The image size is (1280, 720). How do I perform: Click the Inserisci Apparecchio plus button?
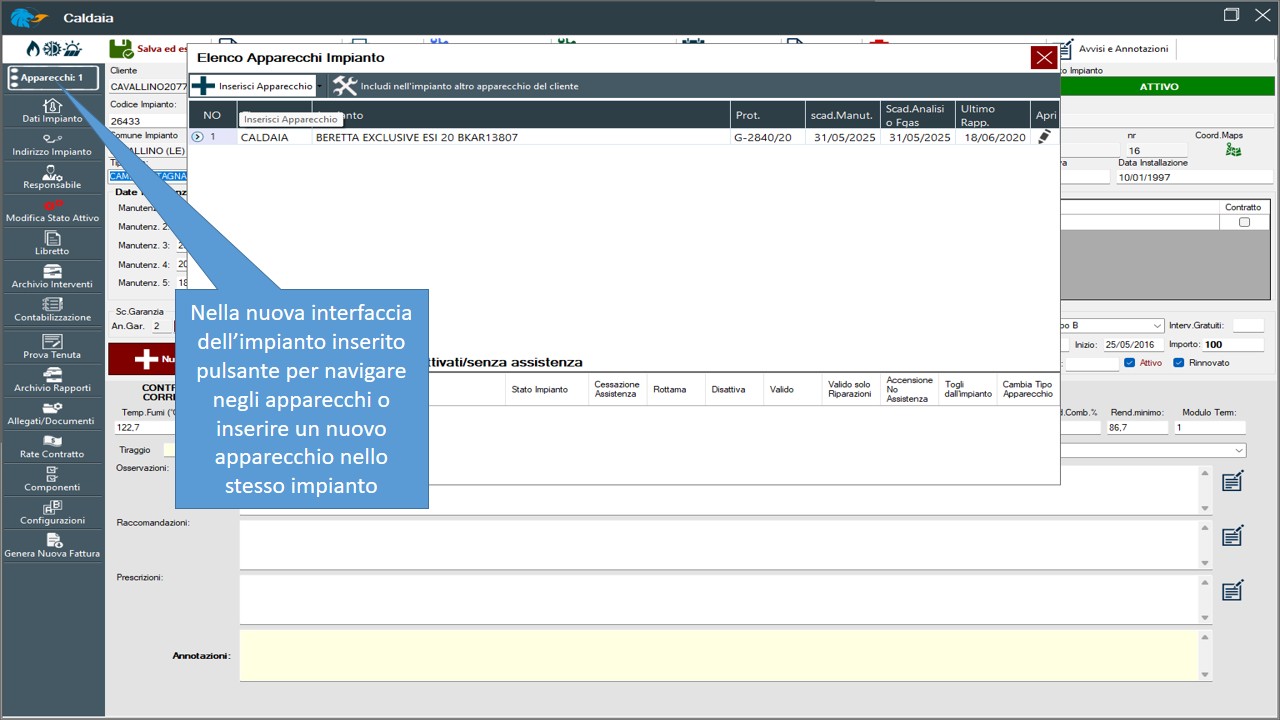click(252, 86)
